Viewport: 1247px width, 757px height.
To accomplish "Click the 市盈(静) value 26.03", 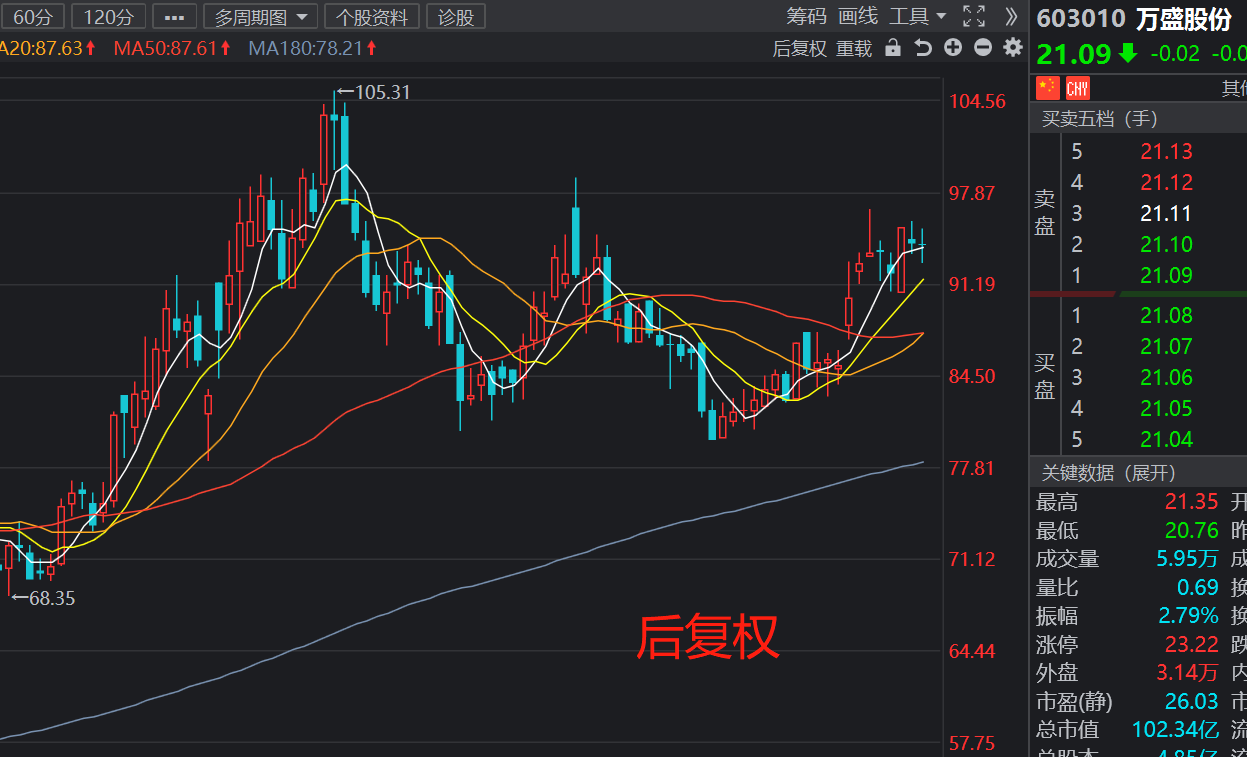I will [1191, 702].
